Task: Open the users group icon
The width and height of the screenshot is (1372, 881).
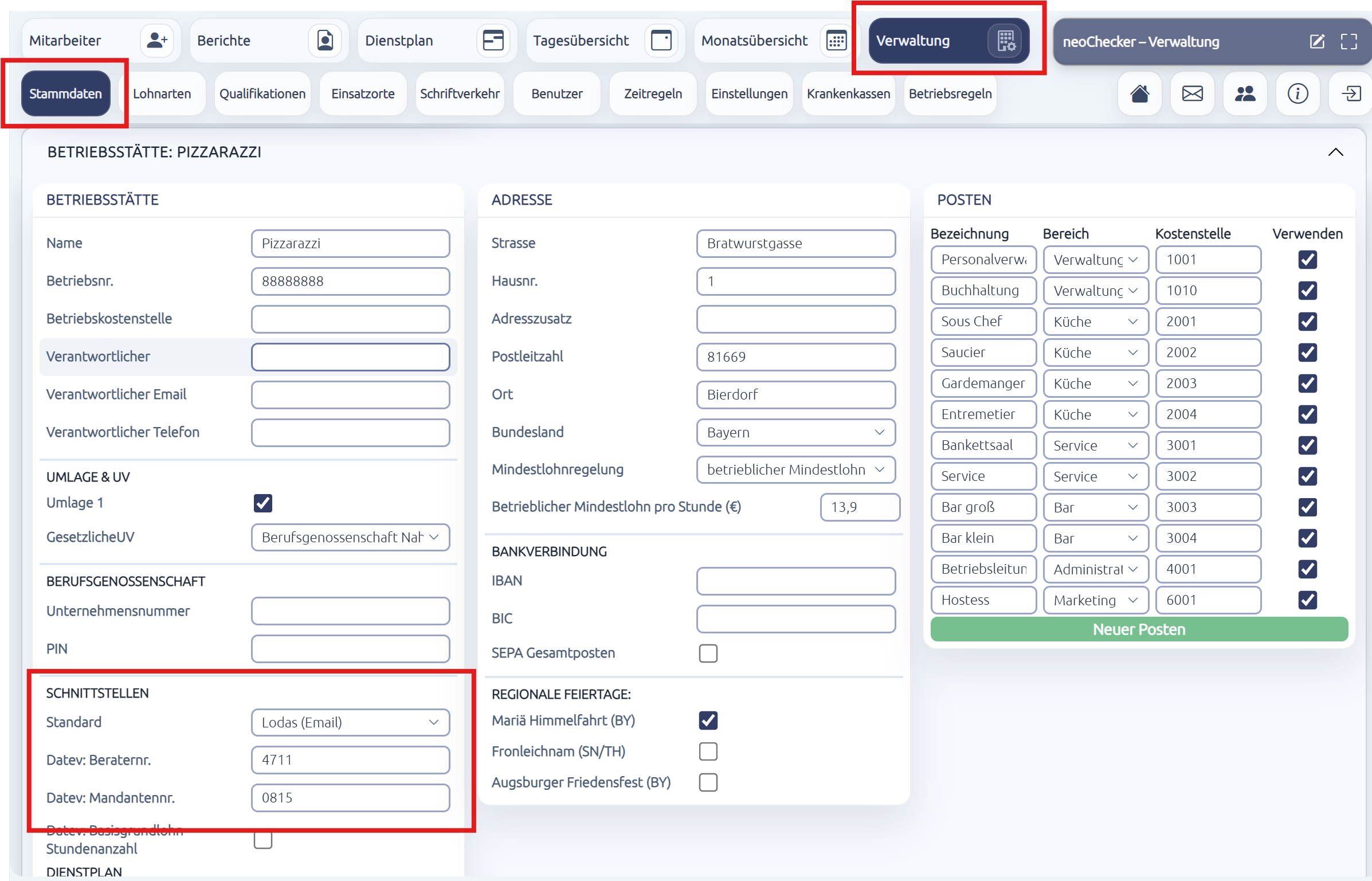Action: [1245, 93]
